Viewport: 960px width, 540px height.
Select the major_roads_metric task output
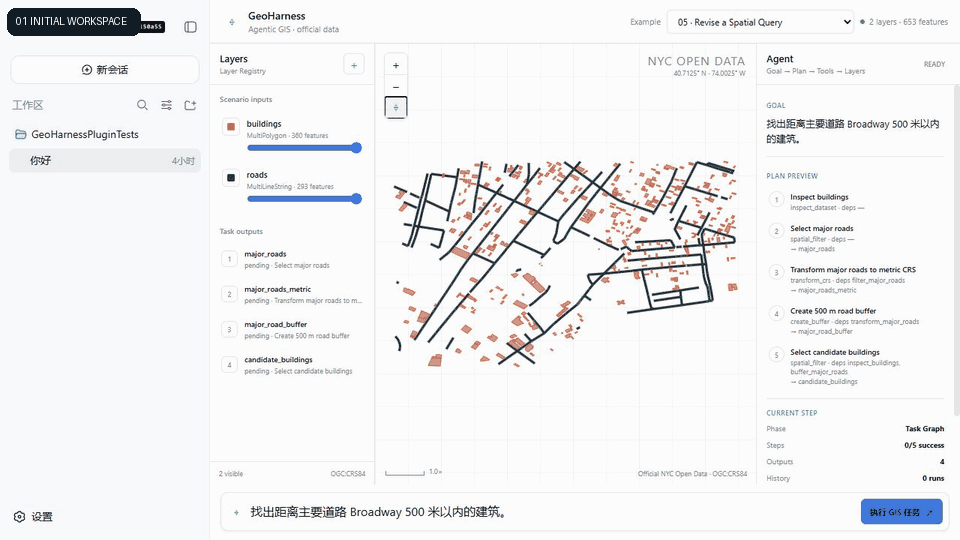tap(291, 294)
